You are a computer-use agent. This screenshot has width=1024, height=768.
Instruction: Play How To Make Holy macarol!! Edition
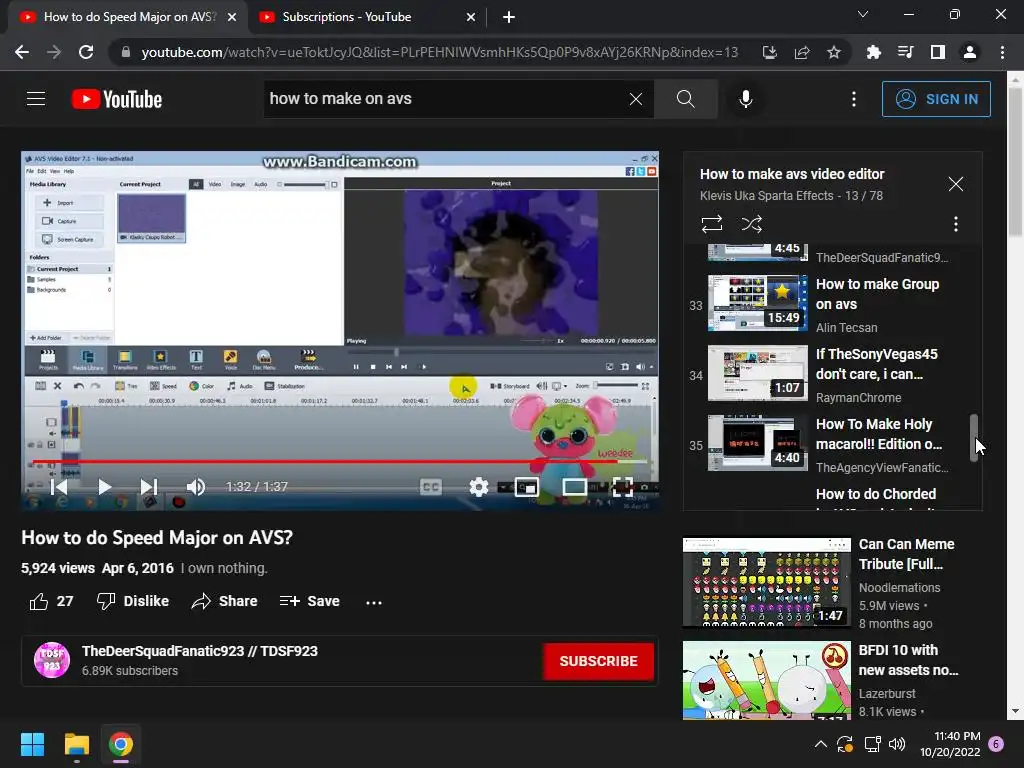[829, 445]
